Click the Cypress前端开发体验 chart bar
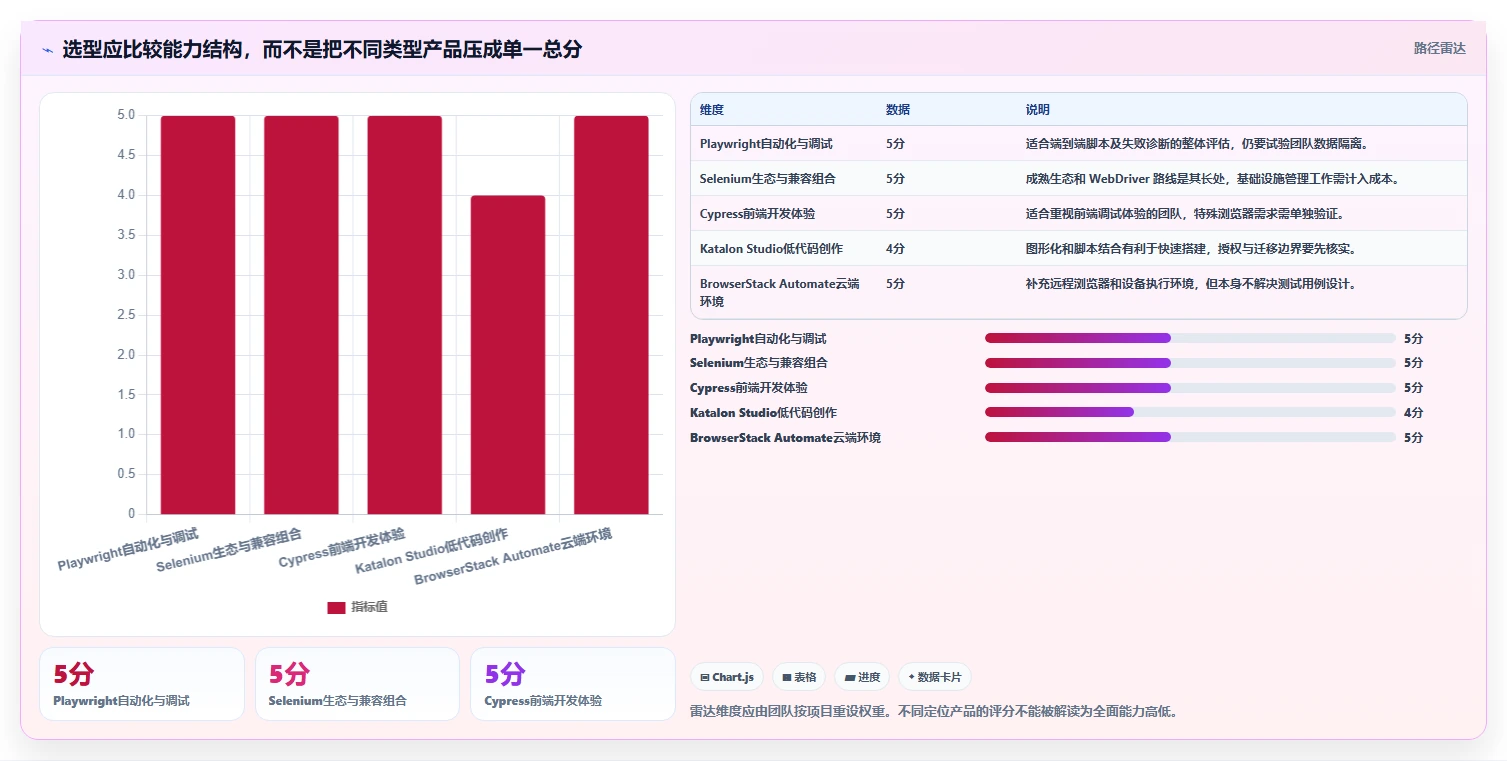The image size is (1507, 761). [404, 315]
